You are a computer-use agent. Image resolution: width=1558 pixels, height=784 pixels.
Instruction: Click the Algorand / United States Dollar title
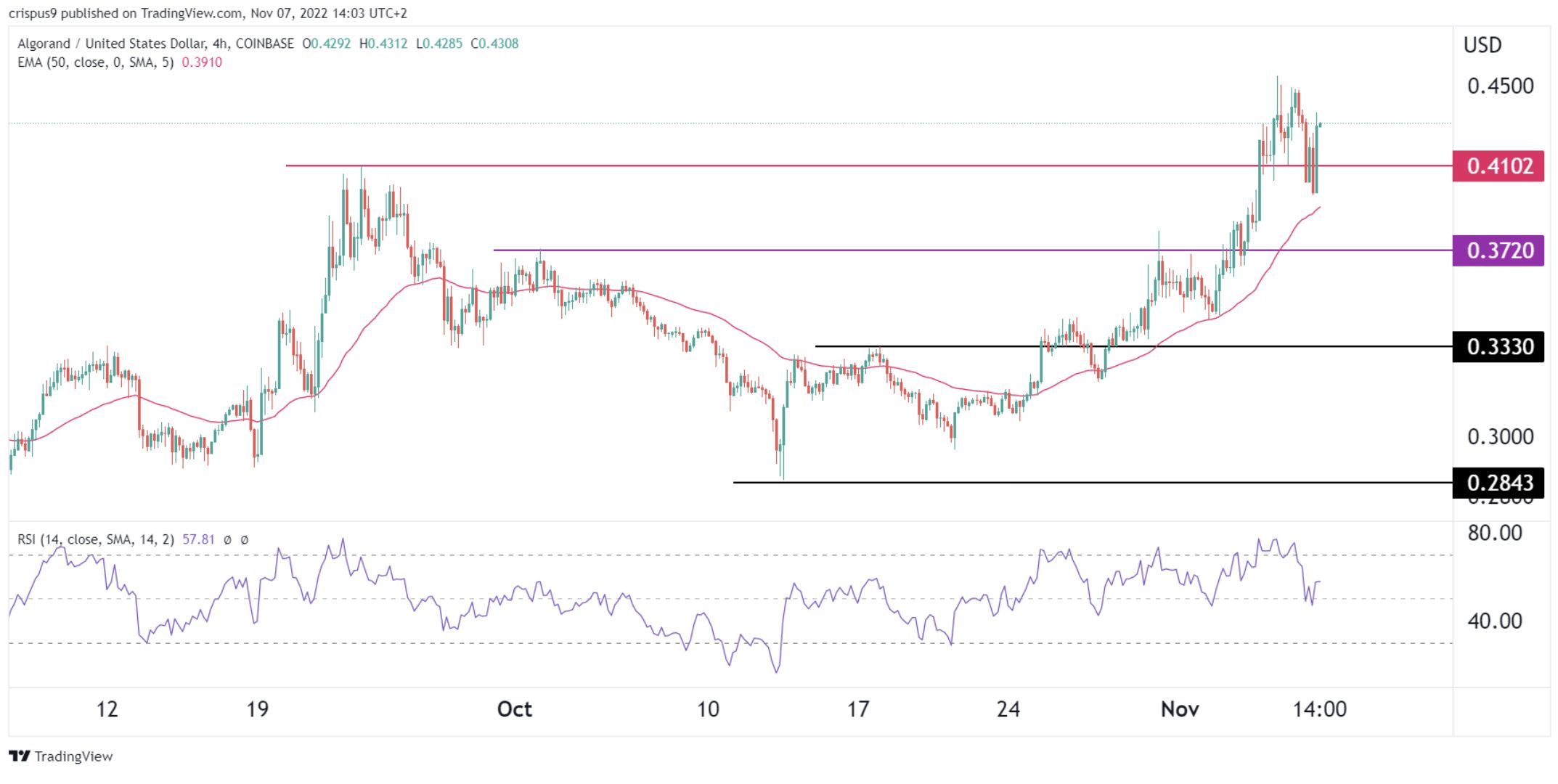(111, 44)
